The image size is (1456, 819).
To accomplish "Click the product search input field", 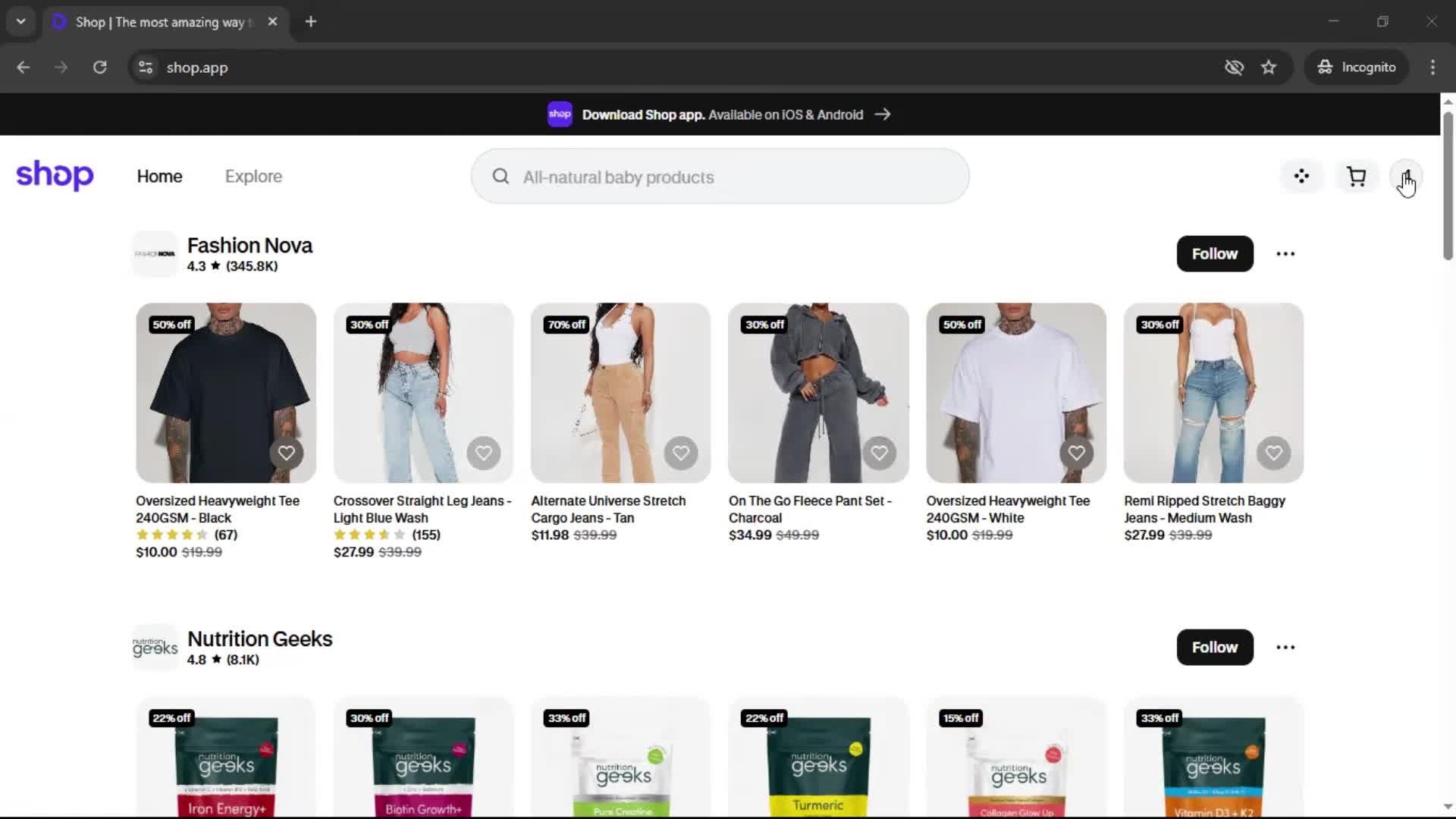I will click(x=728, y=177).
